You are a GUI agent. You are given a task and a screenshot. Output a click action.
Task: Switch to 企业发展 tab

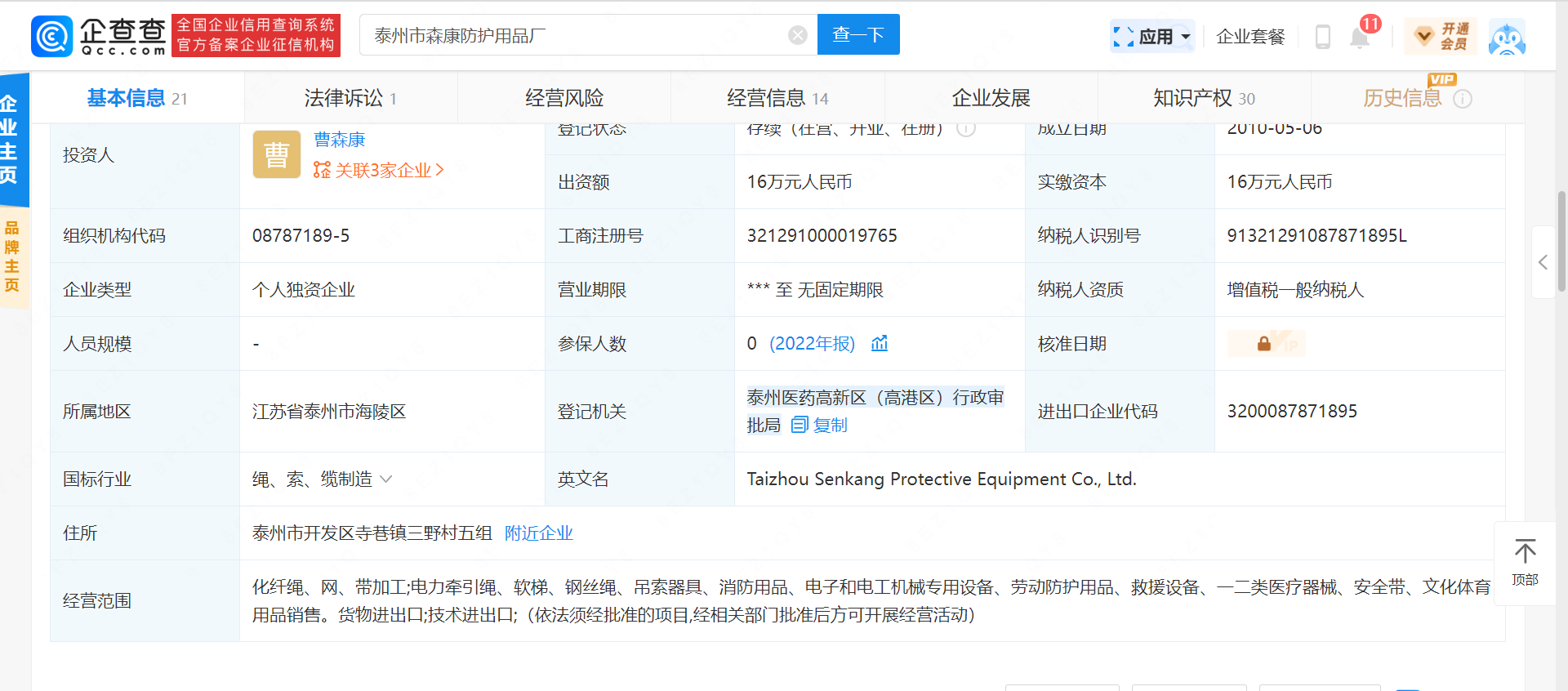pos(991,98)
